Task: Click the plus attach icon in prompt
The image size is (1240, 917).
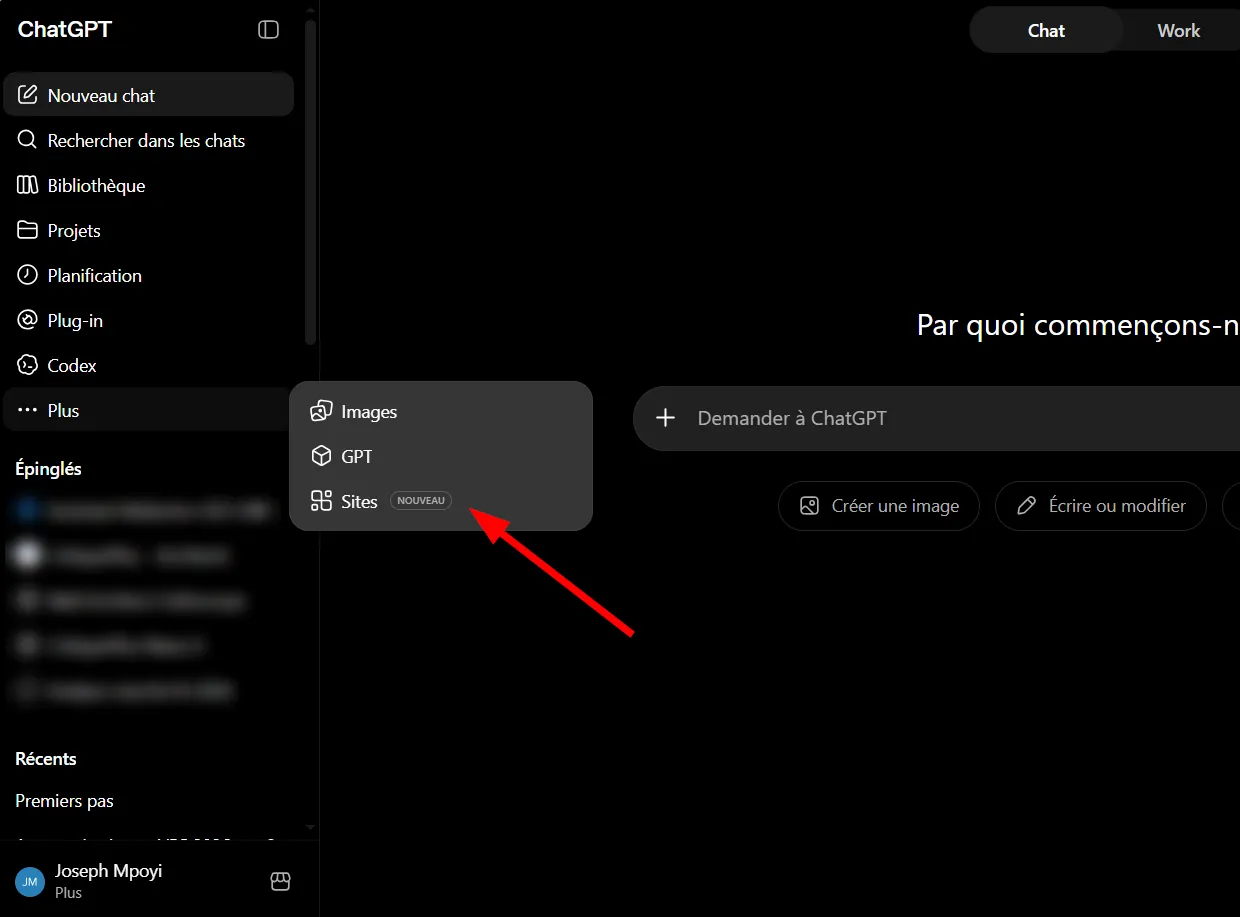Action: (666, 418)
